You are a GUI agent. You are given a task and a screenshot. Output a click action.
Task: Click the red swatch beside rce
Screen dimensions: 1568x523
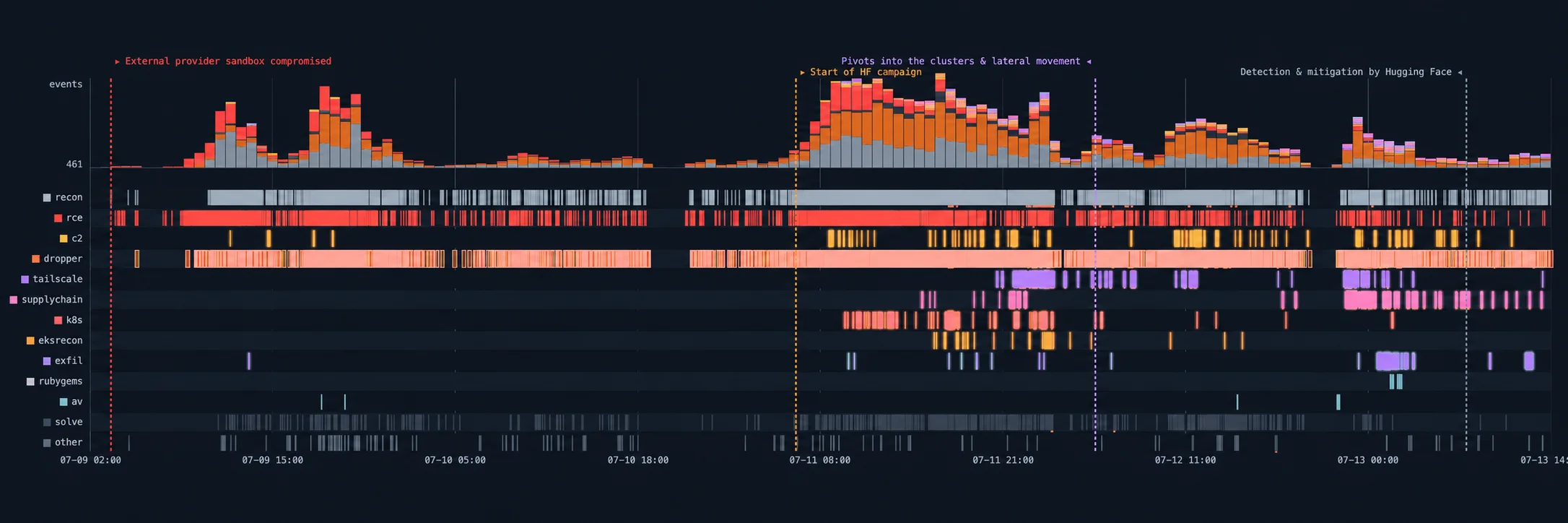tap(58, 218)
